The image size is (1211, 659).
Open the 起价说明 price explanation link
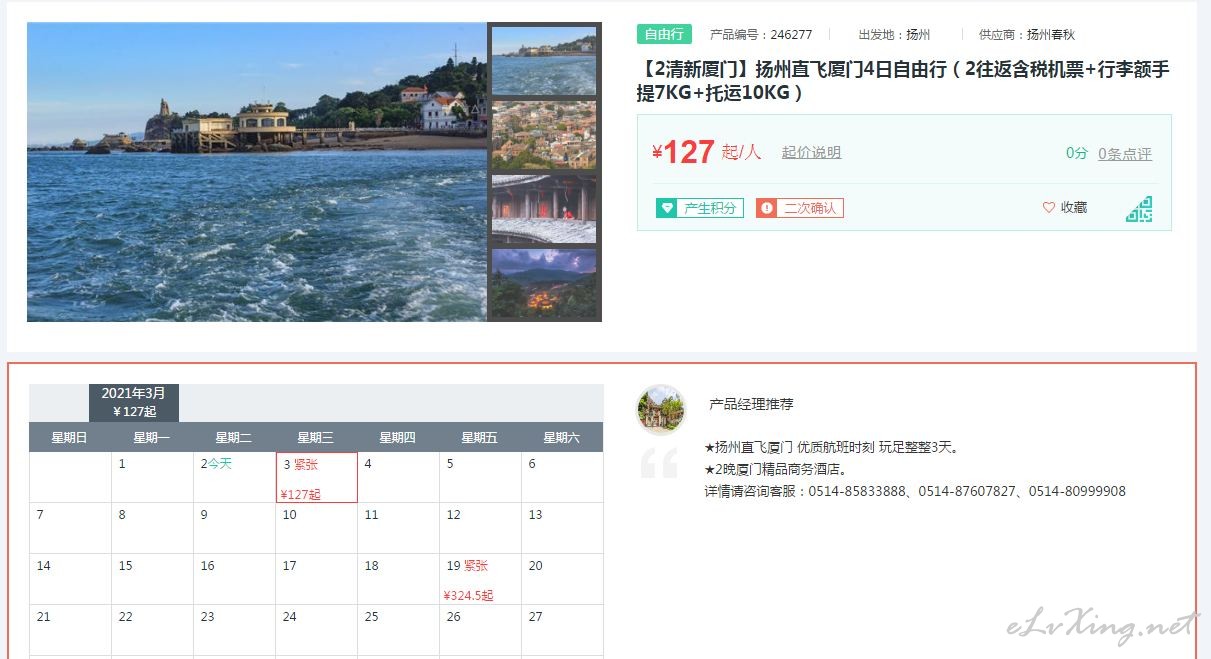pos(811,153)
